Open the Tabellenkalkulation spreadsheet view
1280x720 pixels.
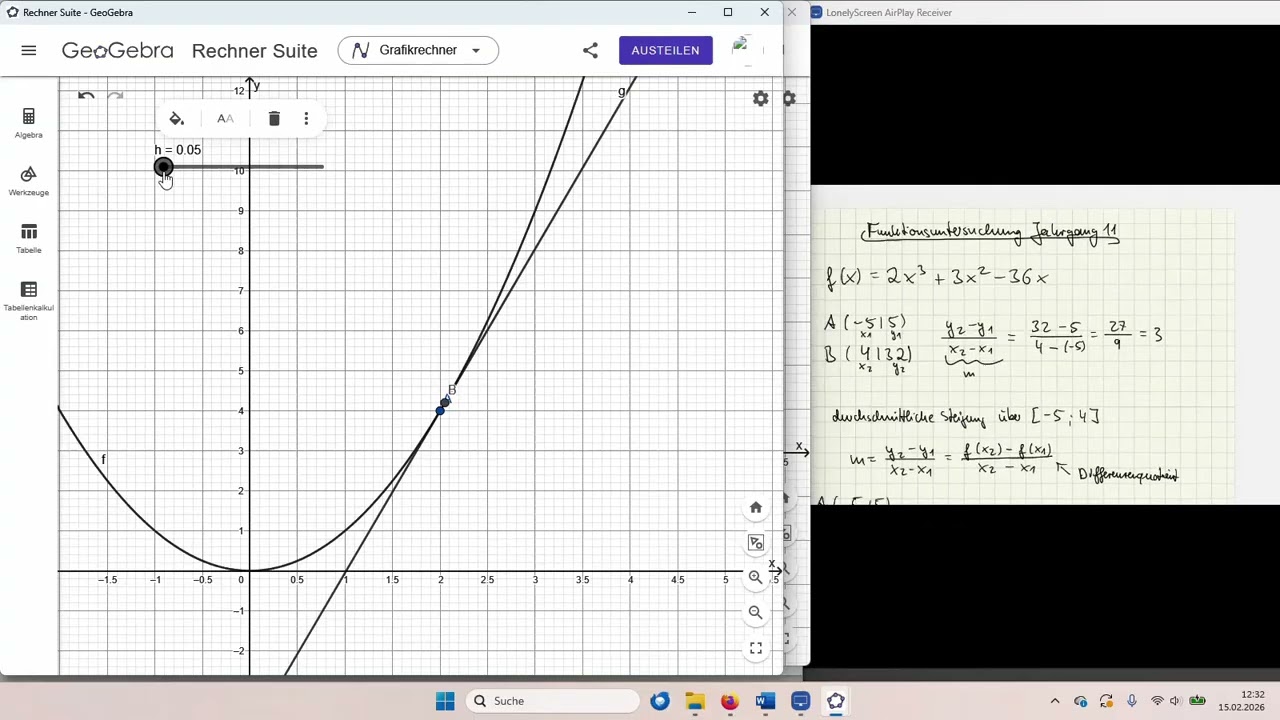coord(28,299)
